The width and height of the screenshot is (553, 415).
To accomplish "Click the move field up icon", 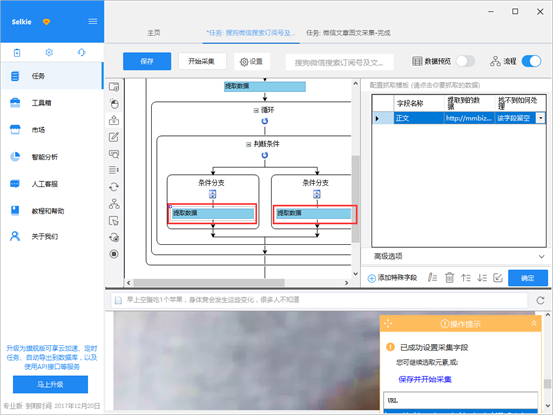I will [x=466, y=278].
